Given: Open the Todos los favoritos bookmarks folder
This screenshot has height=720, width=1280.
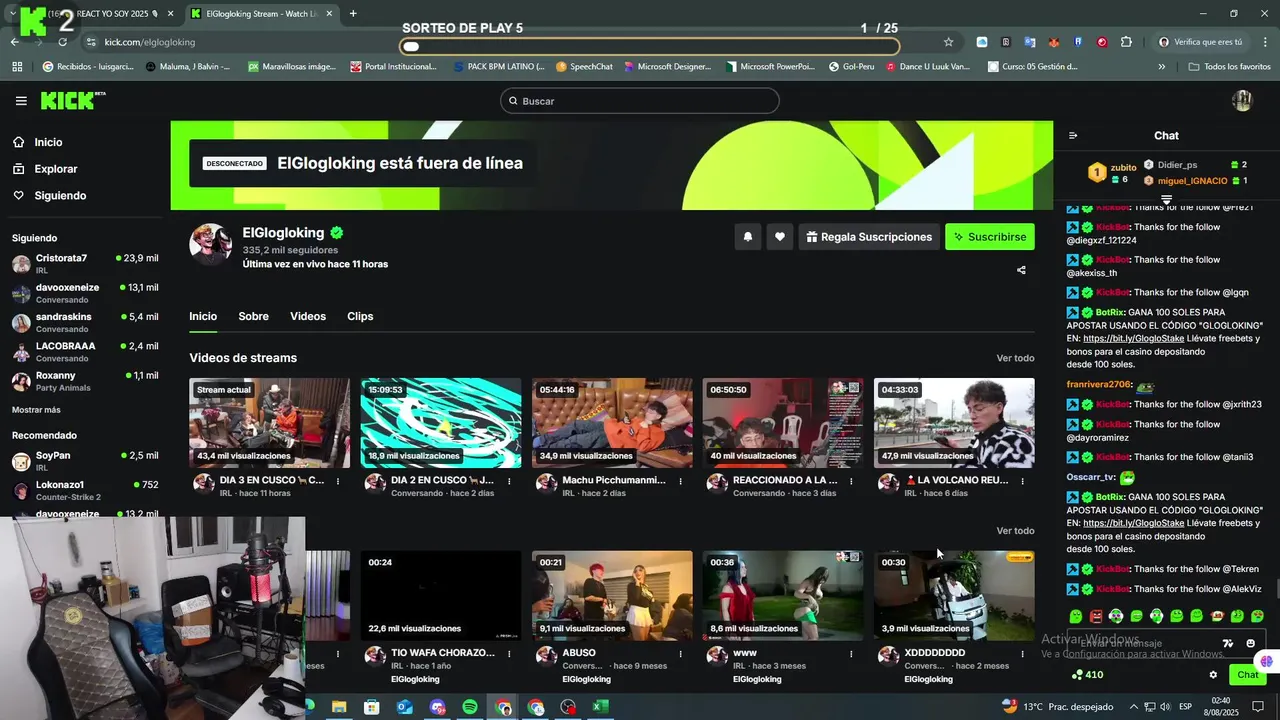Looking at the screenshot, I should pos(1229,67).
